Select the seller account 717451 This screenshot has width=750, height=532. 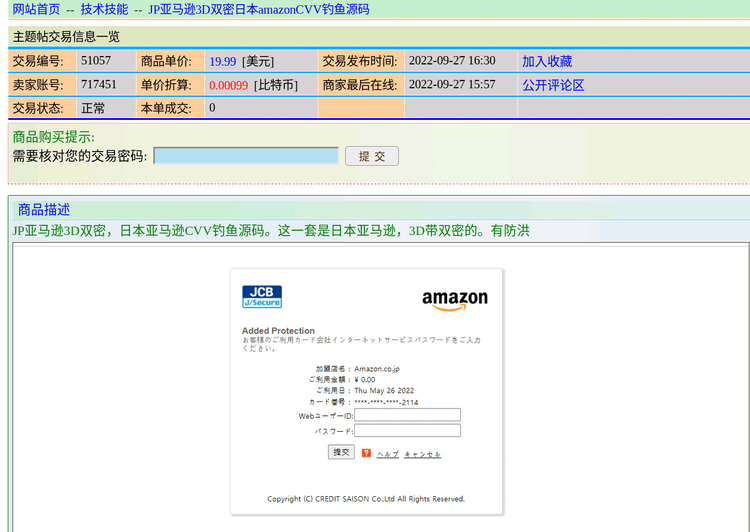point(99,85)
